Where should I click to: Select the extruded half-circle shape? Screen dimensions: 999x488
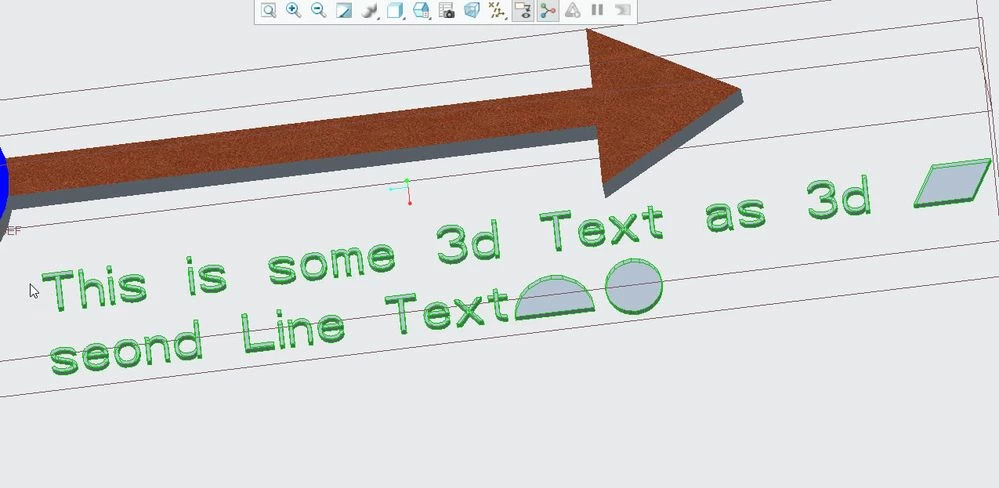554,298
